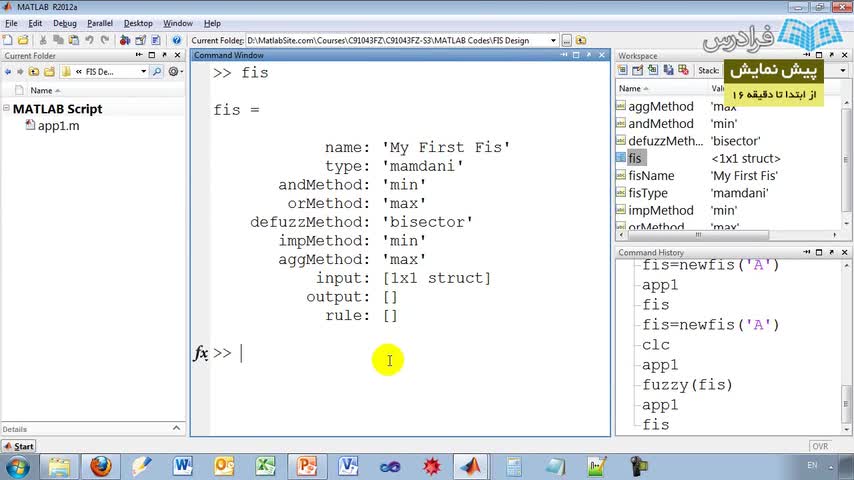Open MATLAB Help question mark icon
Image resolution: width=854 pixels, height=480 pixels.
(x=176, y=40)
